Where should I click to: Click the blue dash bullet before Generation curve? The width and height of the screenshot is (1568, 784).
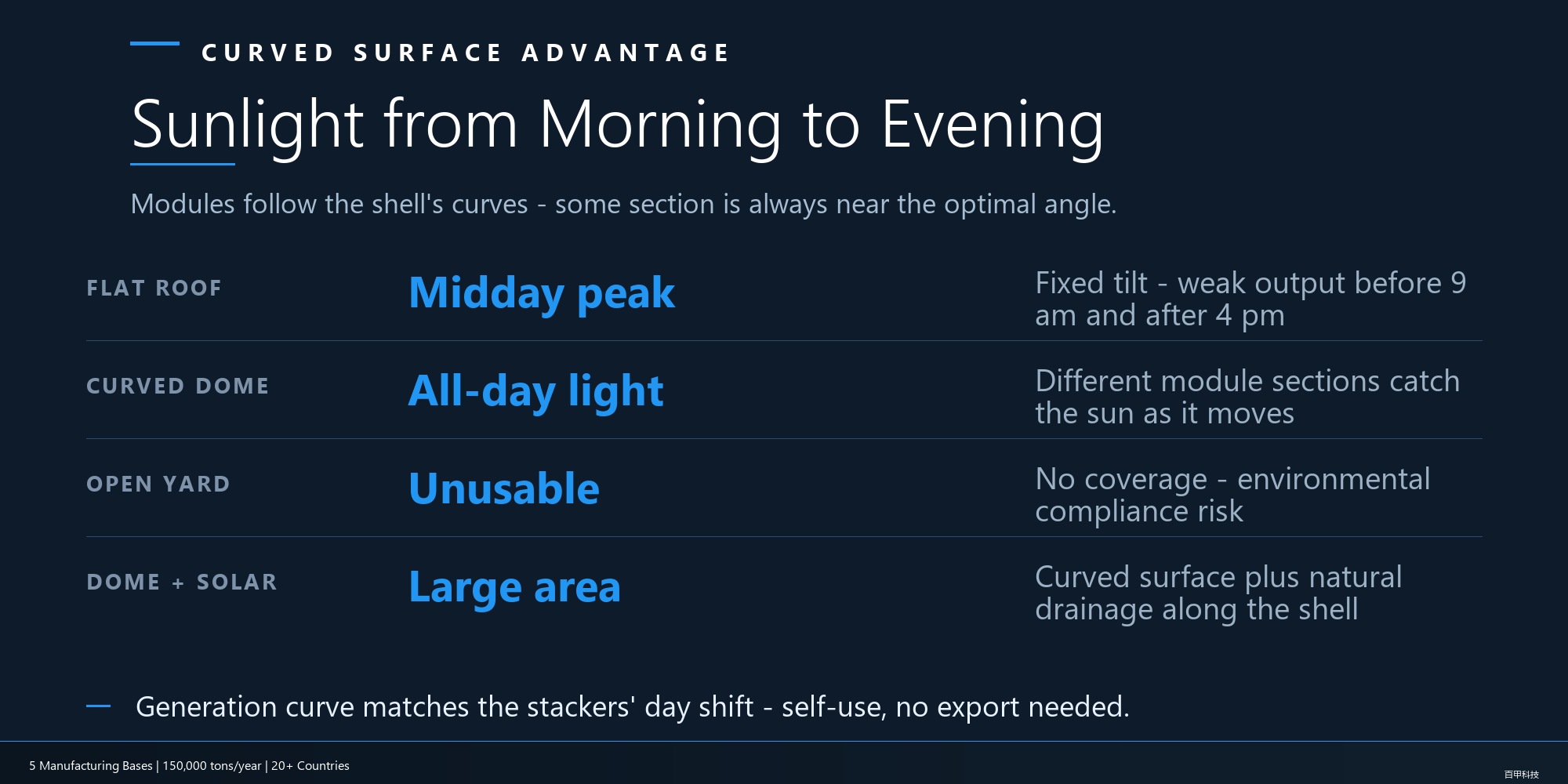pyautogui.click(x=98, y=706)
